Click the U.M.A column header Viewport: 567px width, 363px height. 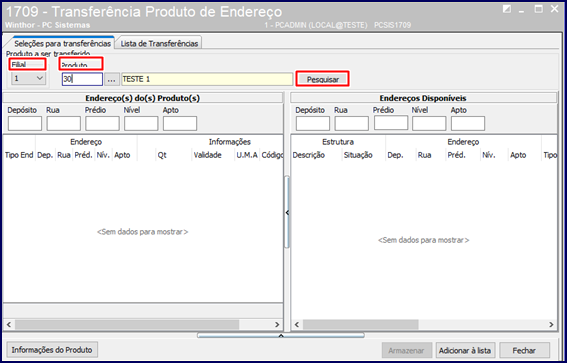tap(247, 155)
